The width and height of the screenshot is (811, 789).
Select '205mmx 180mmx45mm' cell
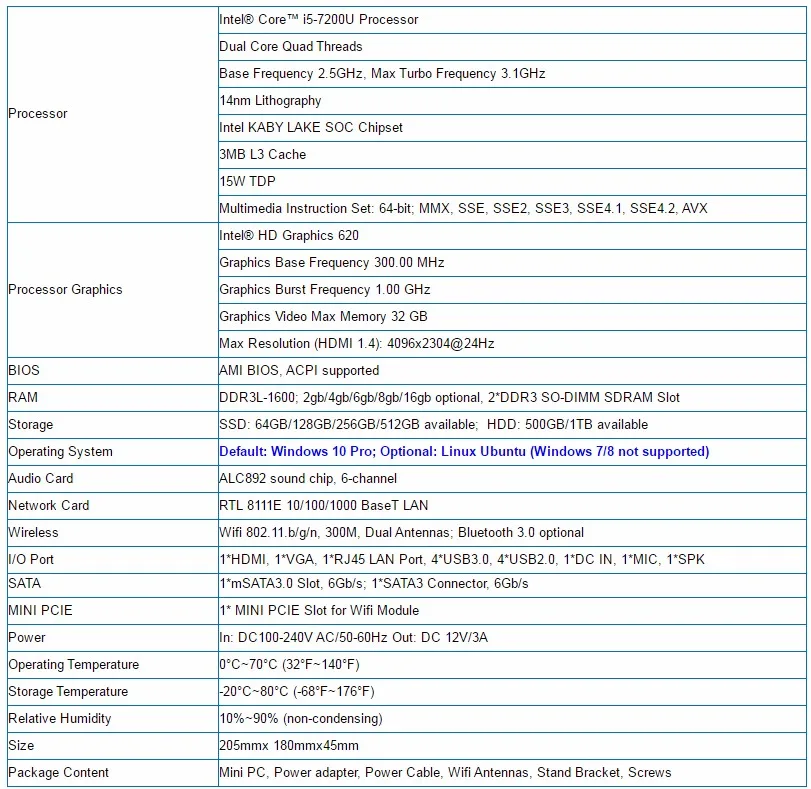tap(512, 746)
